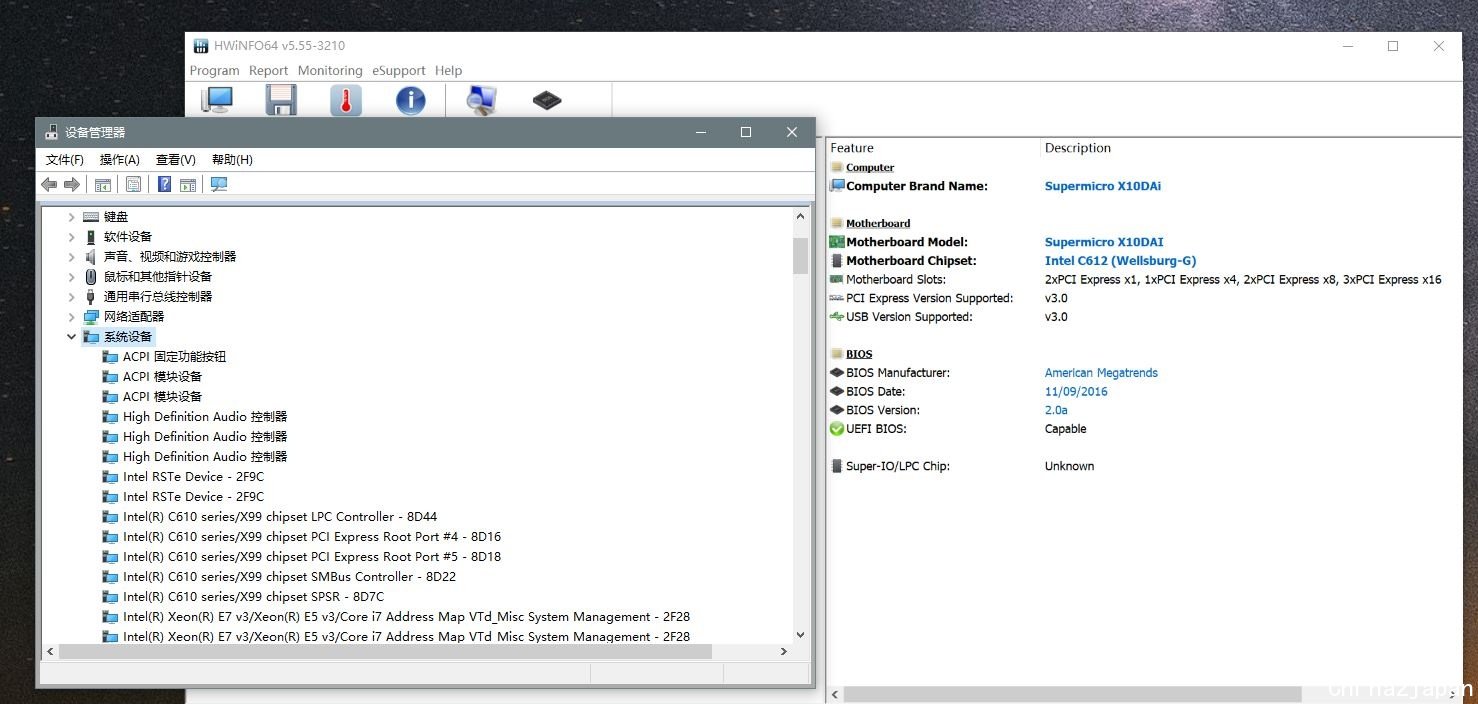
Task: Click the Device Manager vertical scrollbar thumb
Action: point(800,255)
